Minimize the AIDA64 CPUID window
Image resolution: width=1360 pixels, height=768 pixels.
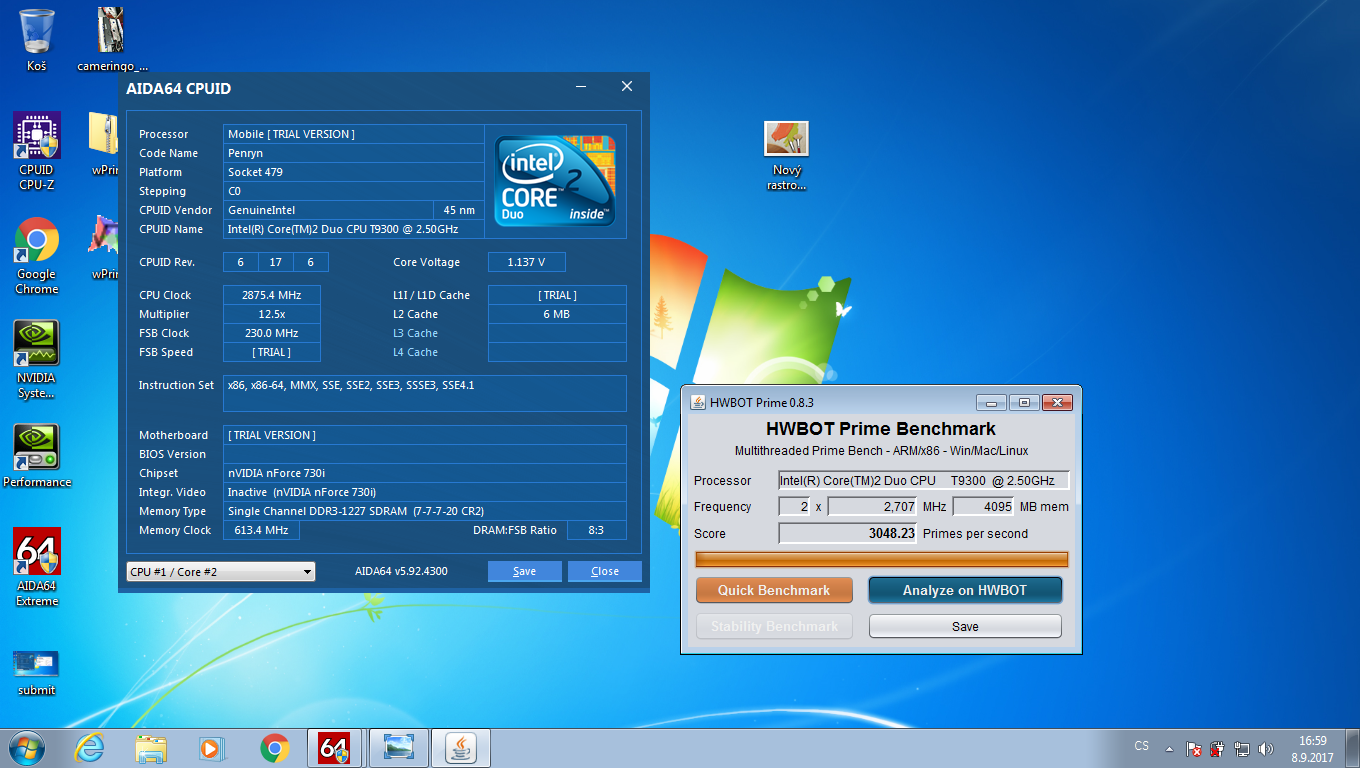coord(581,87)
